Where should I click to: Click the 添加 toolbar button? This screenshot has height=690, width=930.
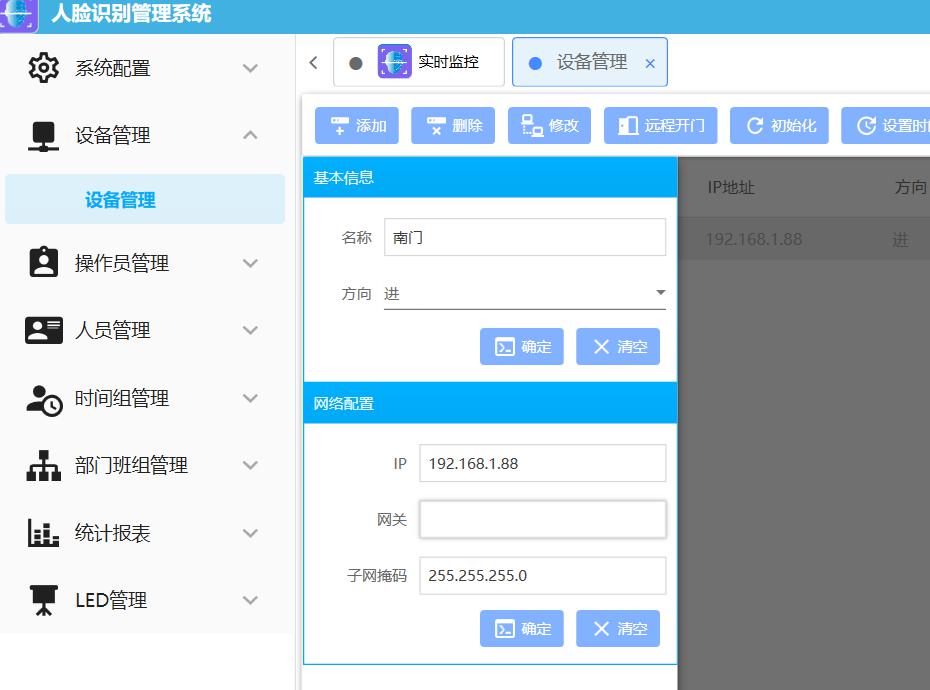coord(357,126)
